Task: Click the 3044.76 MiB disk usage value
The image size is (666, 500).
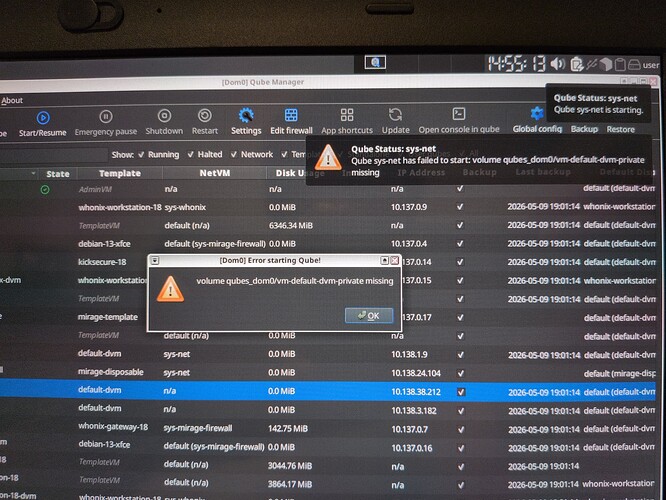Action: click(x=290, y=466)
